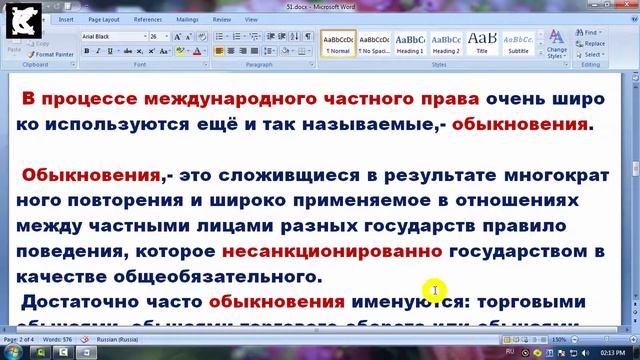This screenshot has width=640, height=360.
Task: Click zoom slider handle
Action: point(607,340)
